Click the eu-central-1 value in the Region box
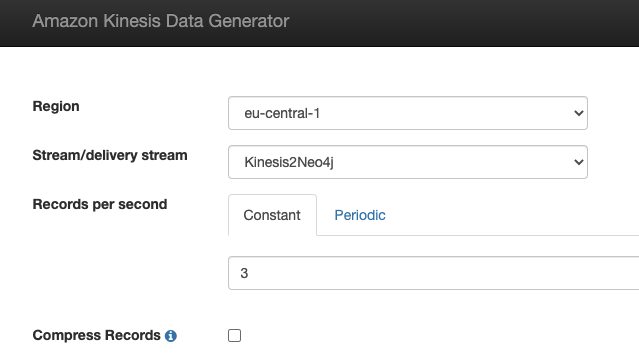Image resolution: width=639 pixels, height=362 pixels. (x=282, y=113)
